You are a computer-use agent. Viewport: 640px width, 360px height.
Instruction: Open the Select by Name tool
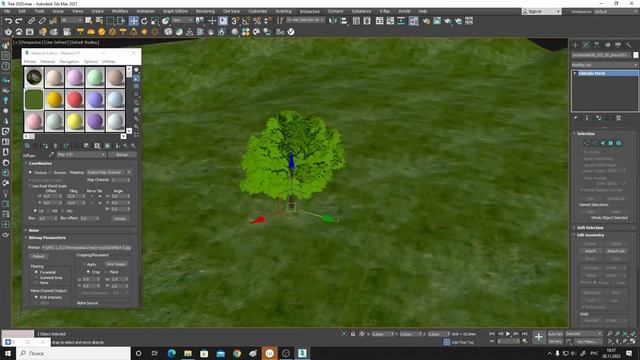point(99,20)
